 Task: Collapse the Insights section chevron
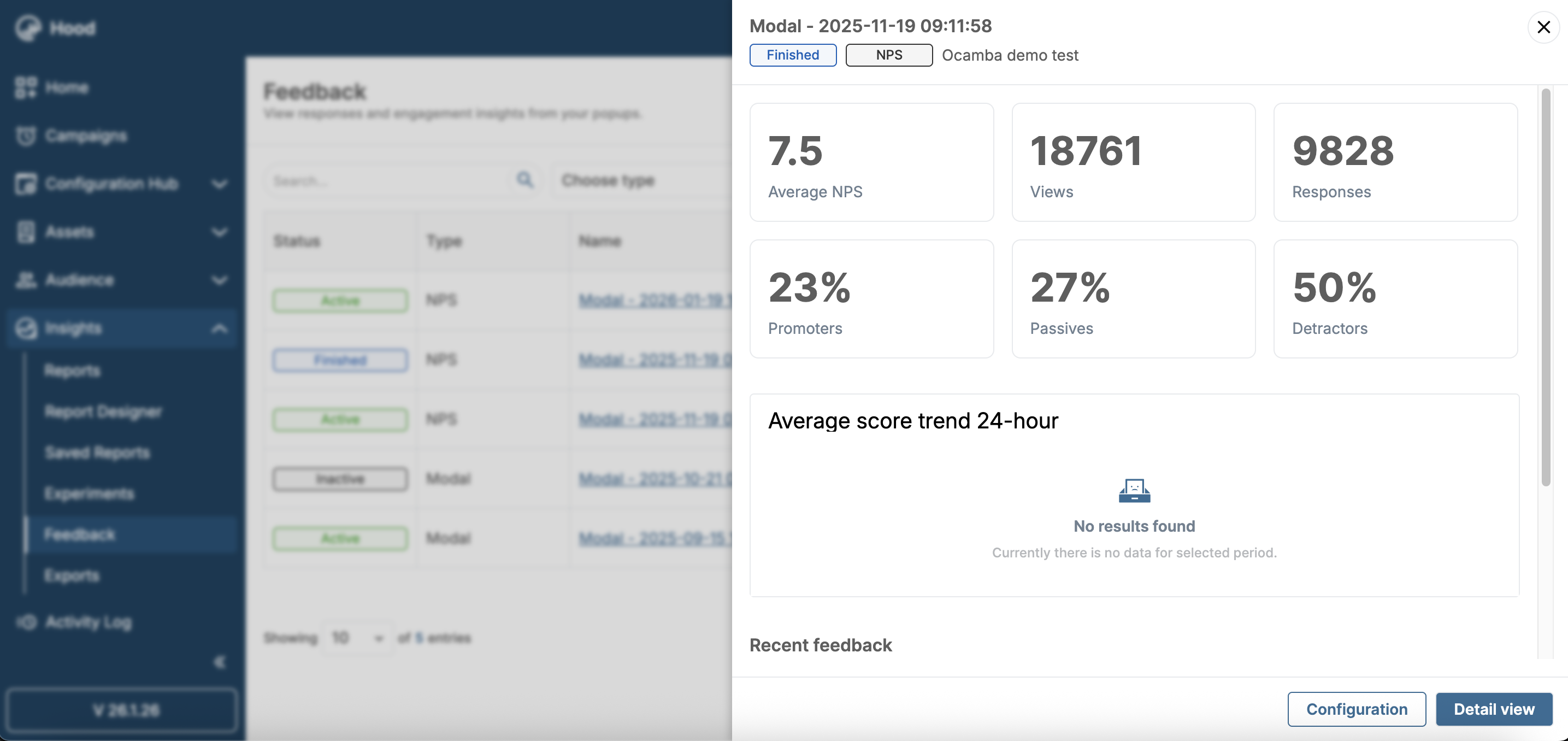click(219, 329)
